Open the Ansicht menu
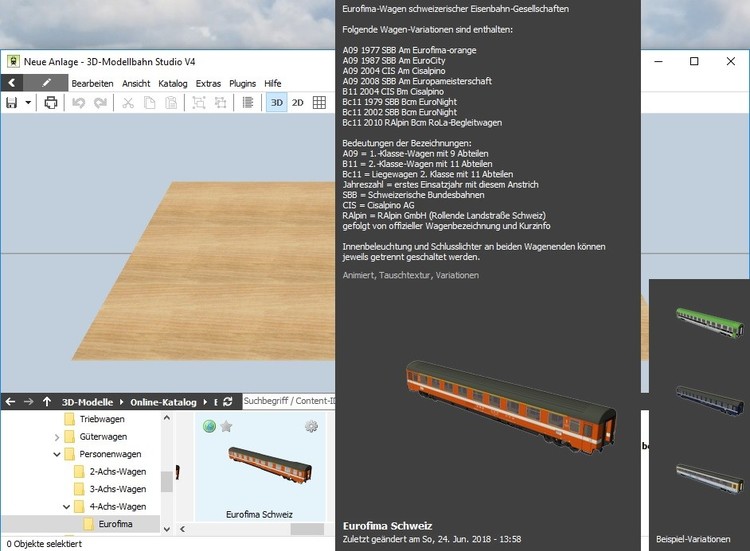Viewport: 750px width, 551px height. [136, 83]
